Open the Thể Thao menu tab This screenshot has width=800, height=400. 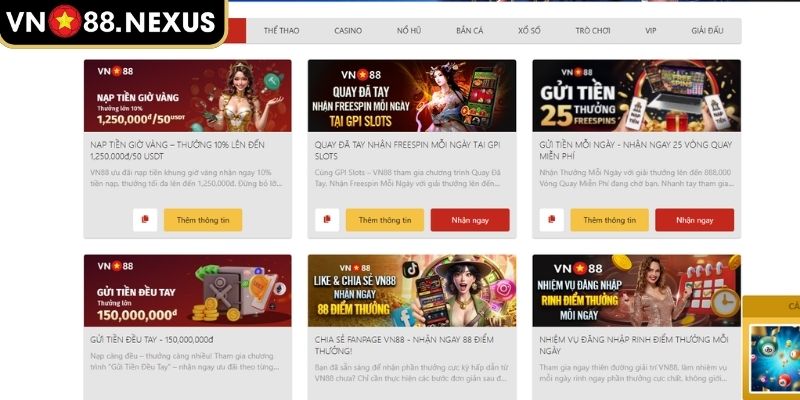[x=282, y=31]
